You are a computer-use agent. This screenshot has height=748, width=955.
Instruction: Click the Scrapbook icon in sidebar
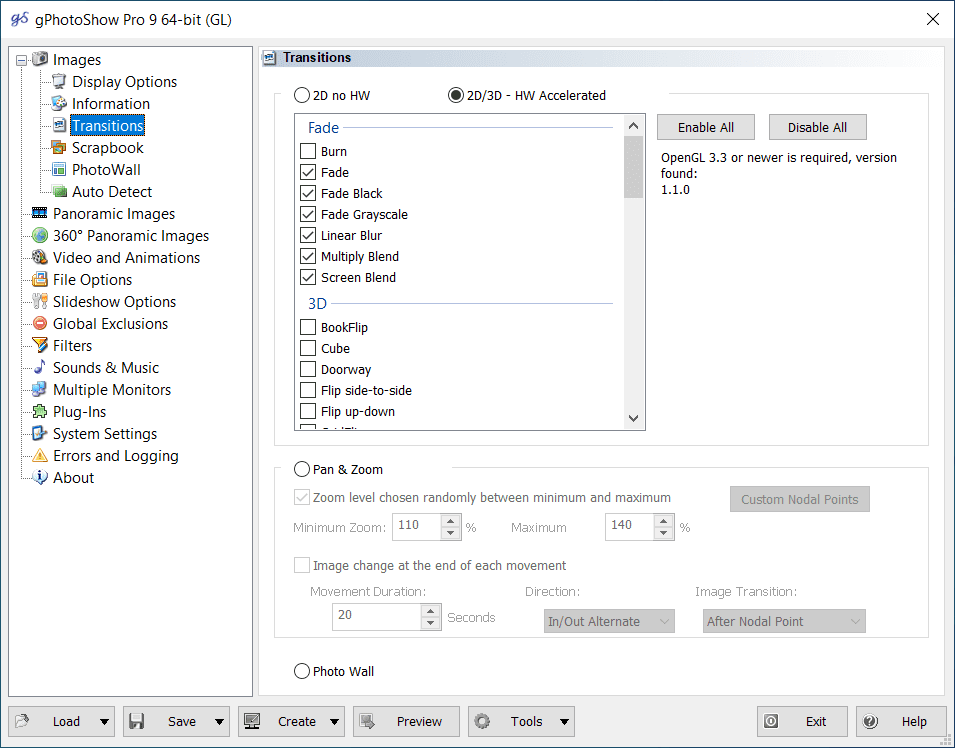[59, 147]
